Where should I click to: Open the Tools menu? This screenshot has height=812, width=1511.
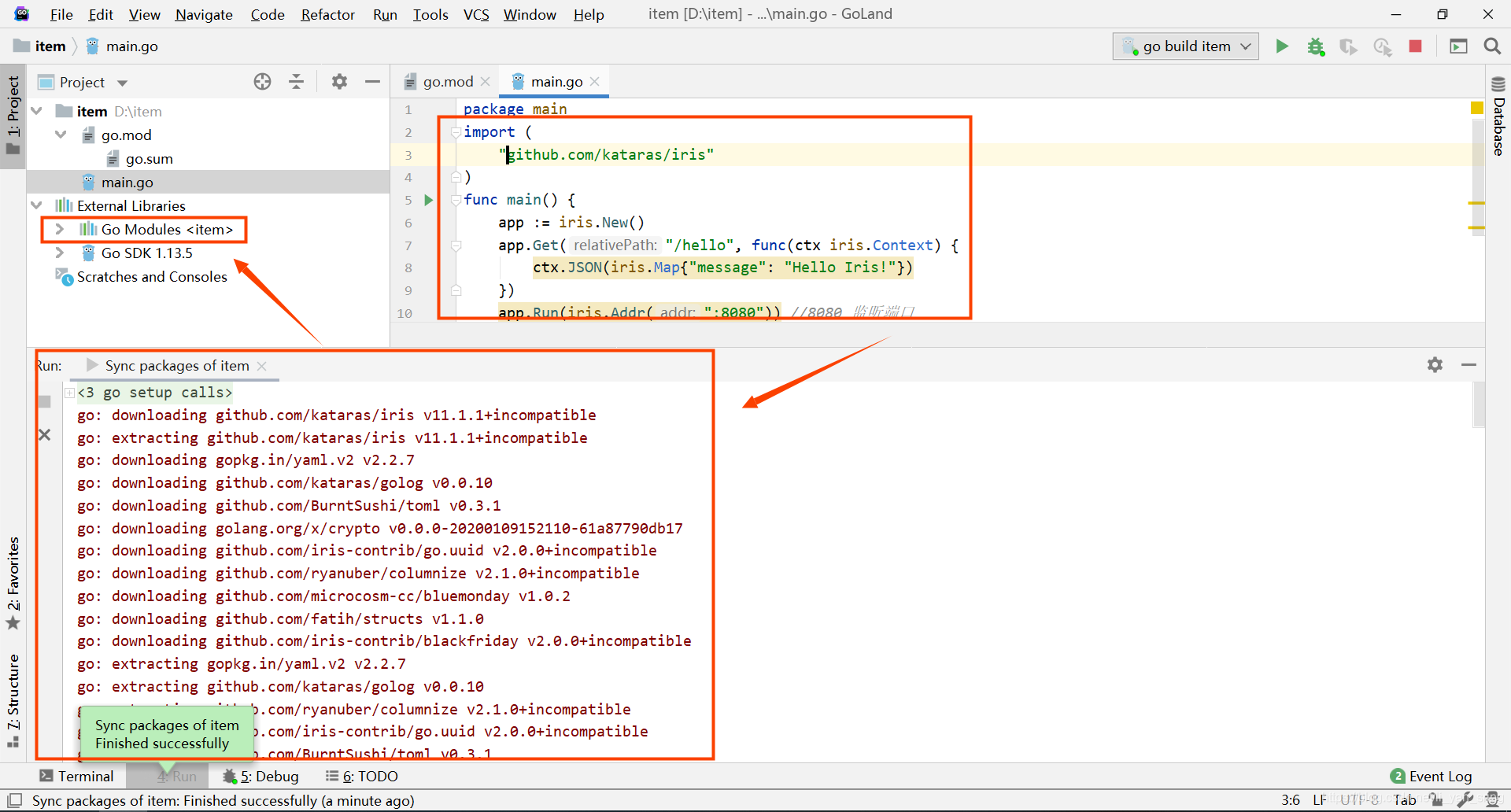coord(430,14)
